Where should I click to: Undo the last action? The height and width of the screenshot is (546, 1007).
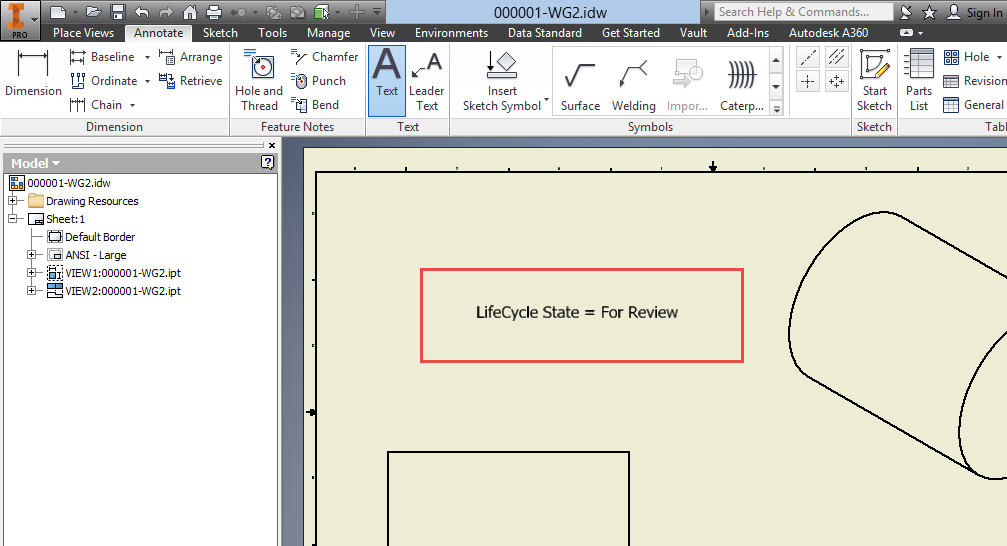point(142,12)
